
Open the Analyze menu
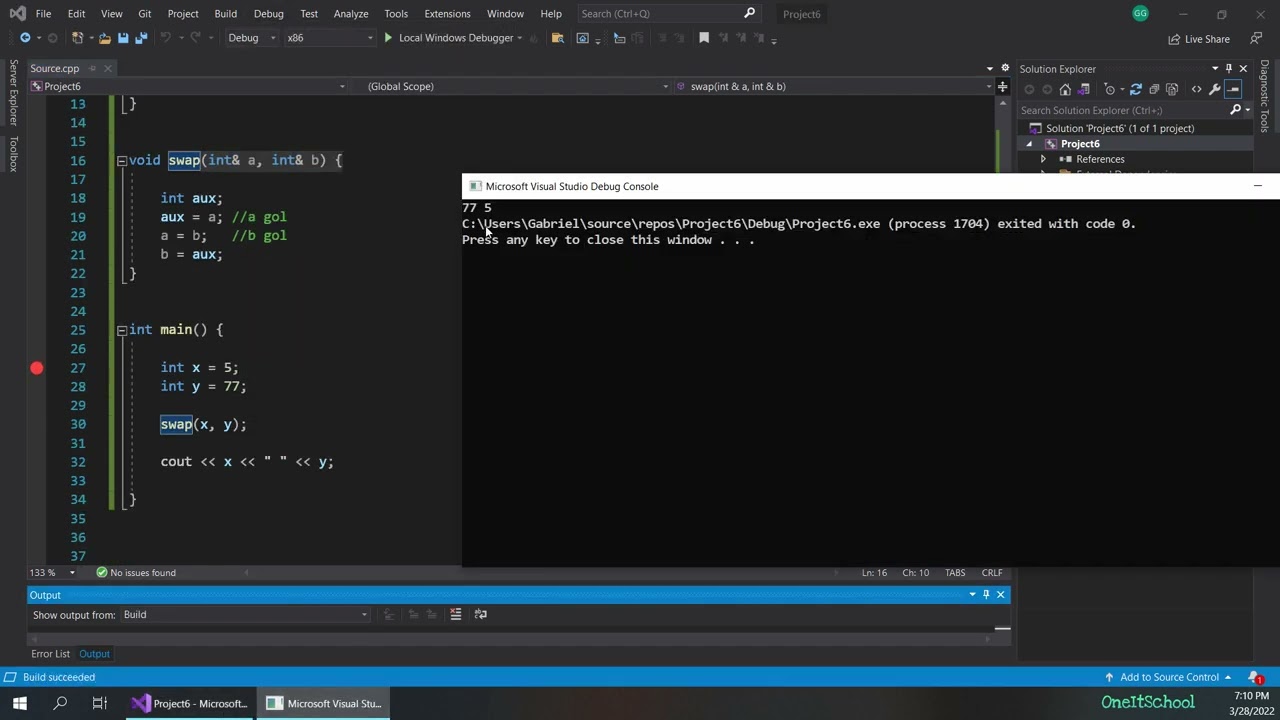click(351, 13)
